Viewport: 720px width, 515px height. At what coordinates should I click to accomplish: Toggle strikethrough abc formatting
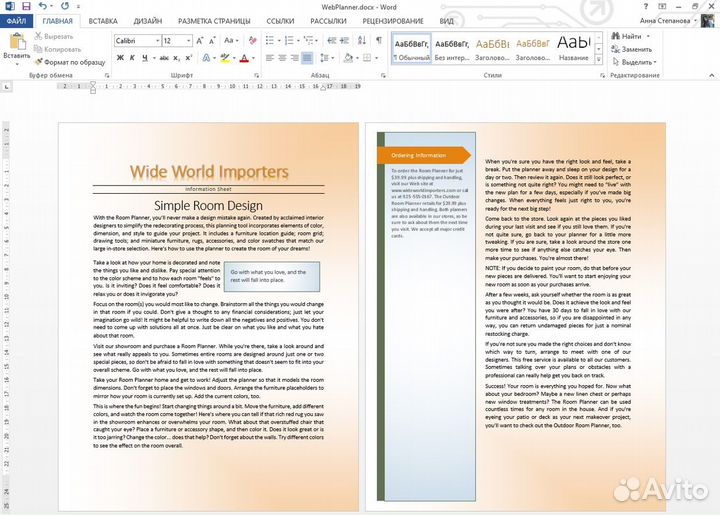[x=164, y=58]
